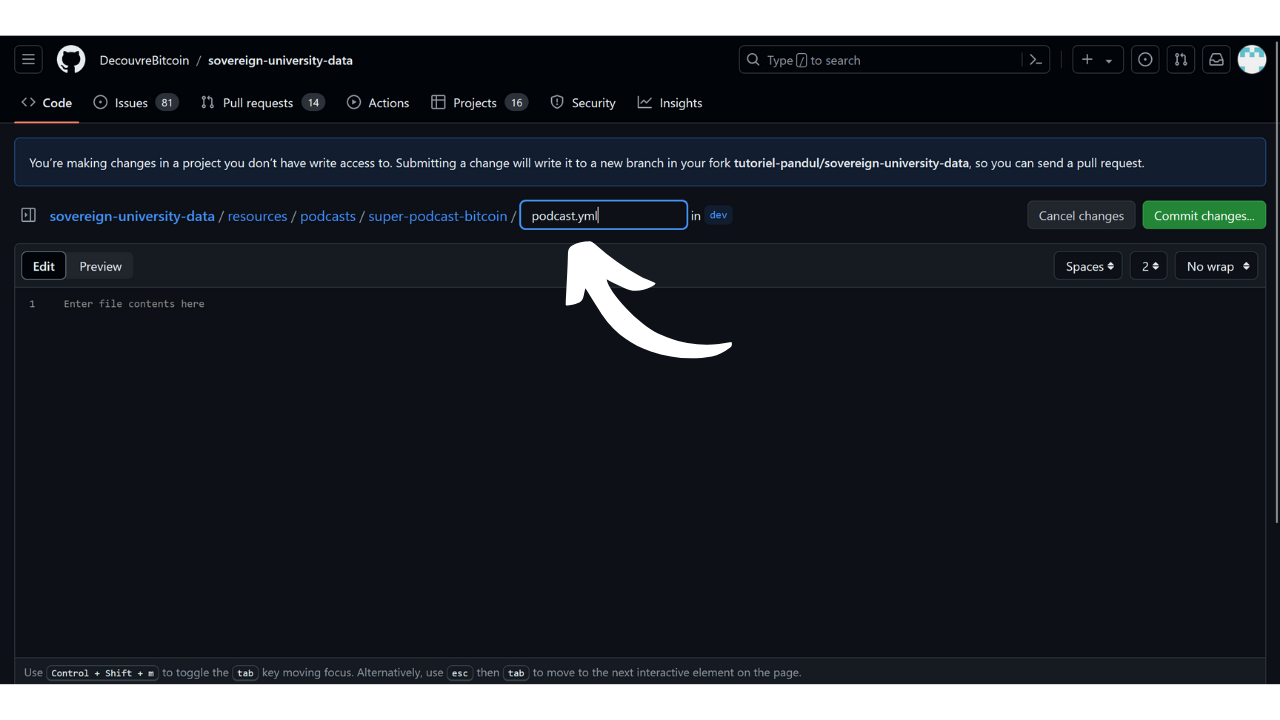Click the Issues count badge 81
The image size is (1280, 720).
pyautogui.click(x=167, y=103)
